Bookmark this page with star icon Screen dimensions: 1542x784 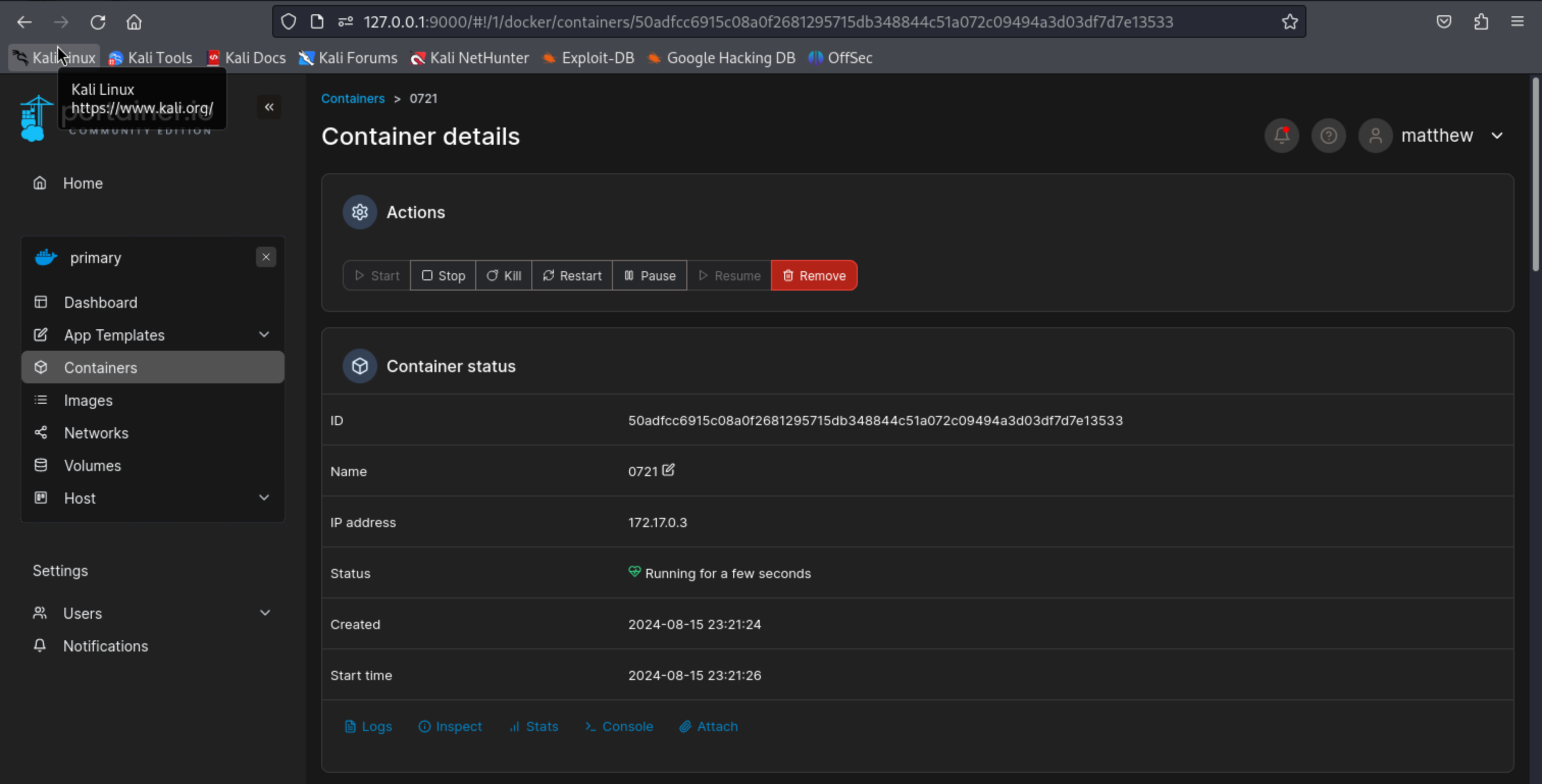point(1290,22)
